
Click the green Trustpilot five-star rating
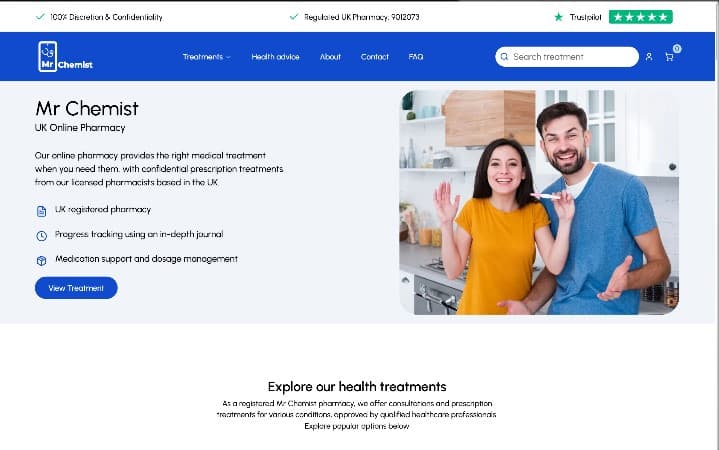641,17
